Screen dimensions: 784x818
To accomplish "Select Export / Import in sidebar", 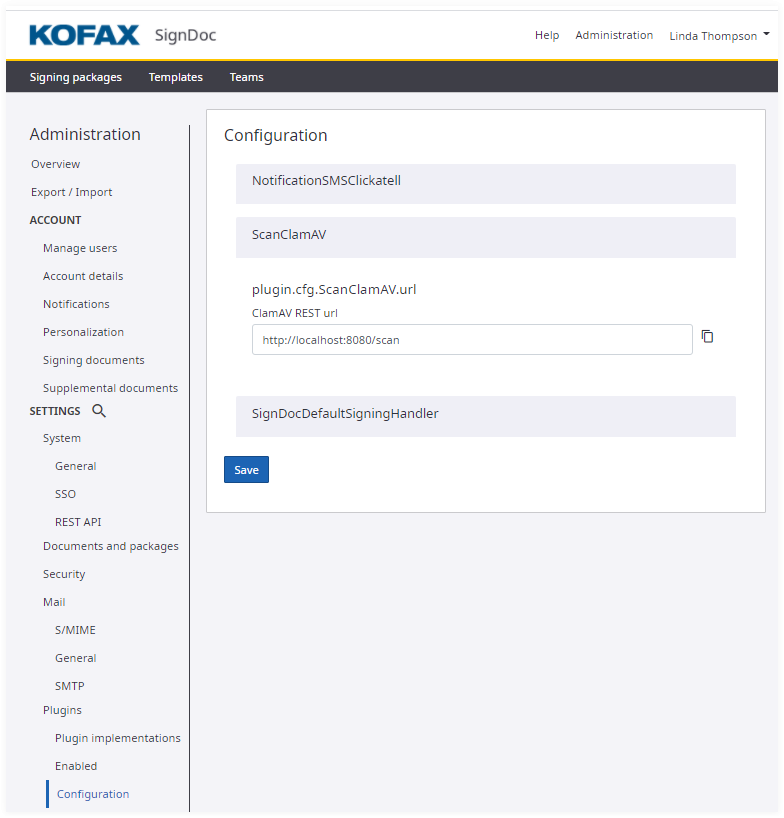I will [x=71, y=192].
